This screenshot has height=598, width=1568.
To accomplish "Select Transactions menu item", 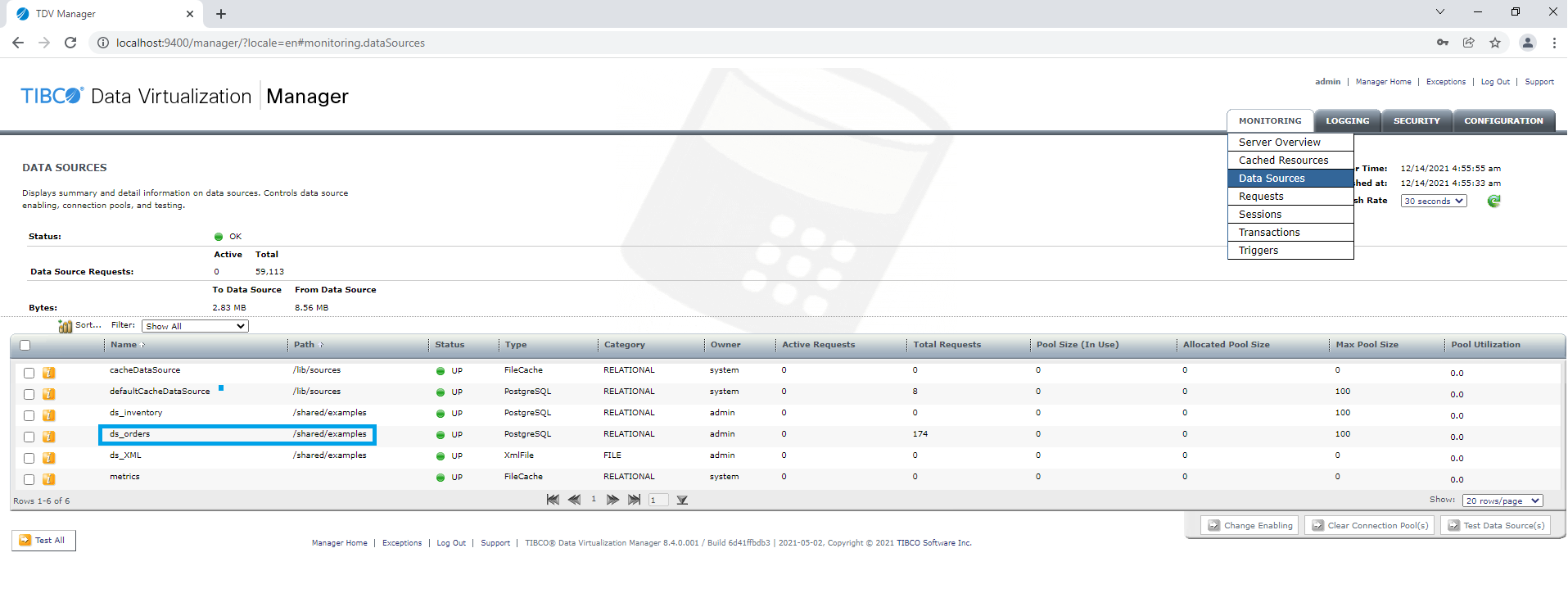I will pos(1290,232).
